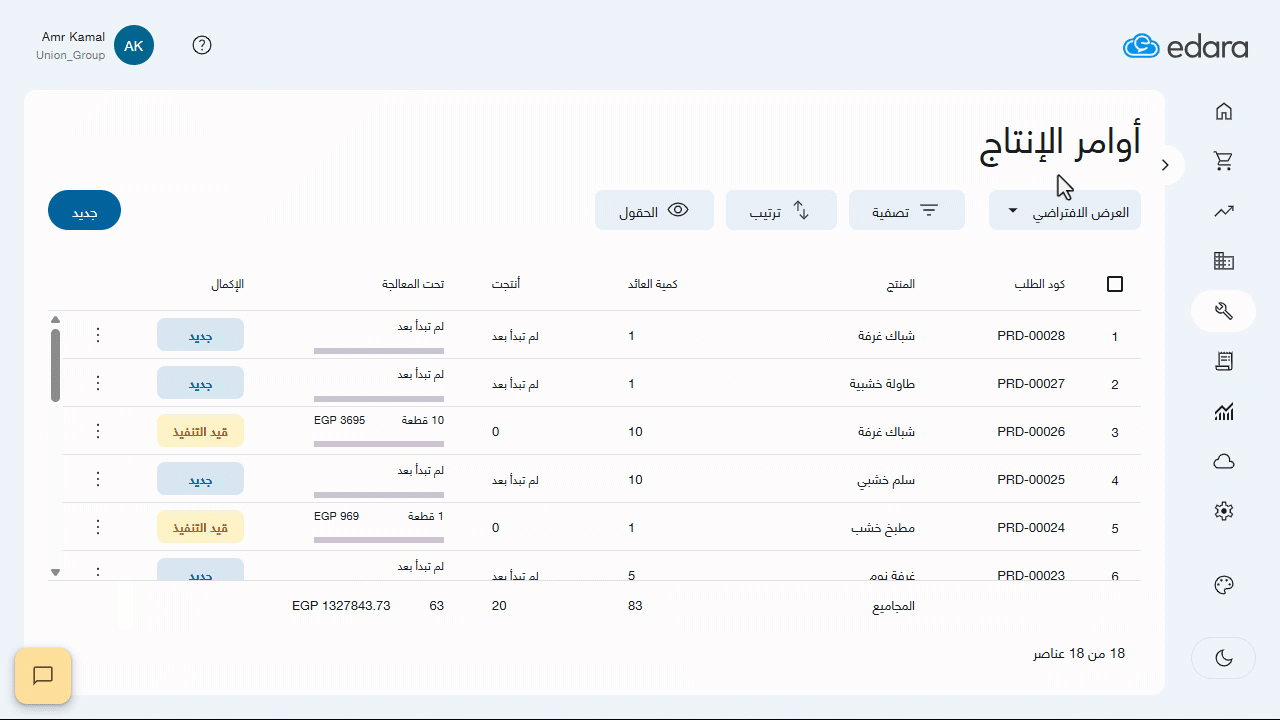The image size is (1280, 720).
Task: Click product name مطبخ خشب
Action: click(x=883, y=527)
